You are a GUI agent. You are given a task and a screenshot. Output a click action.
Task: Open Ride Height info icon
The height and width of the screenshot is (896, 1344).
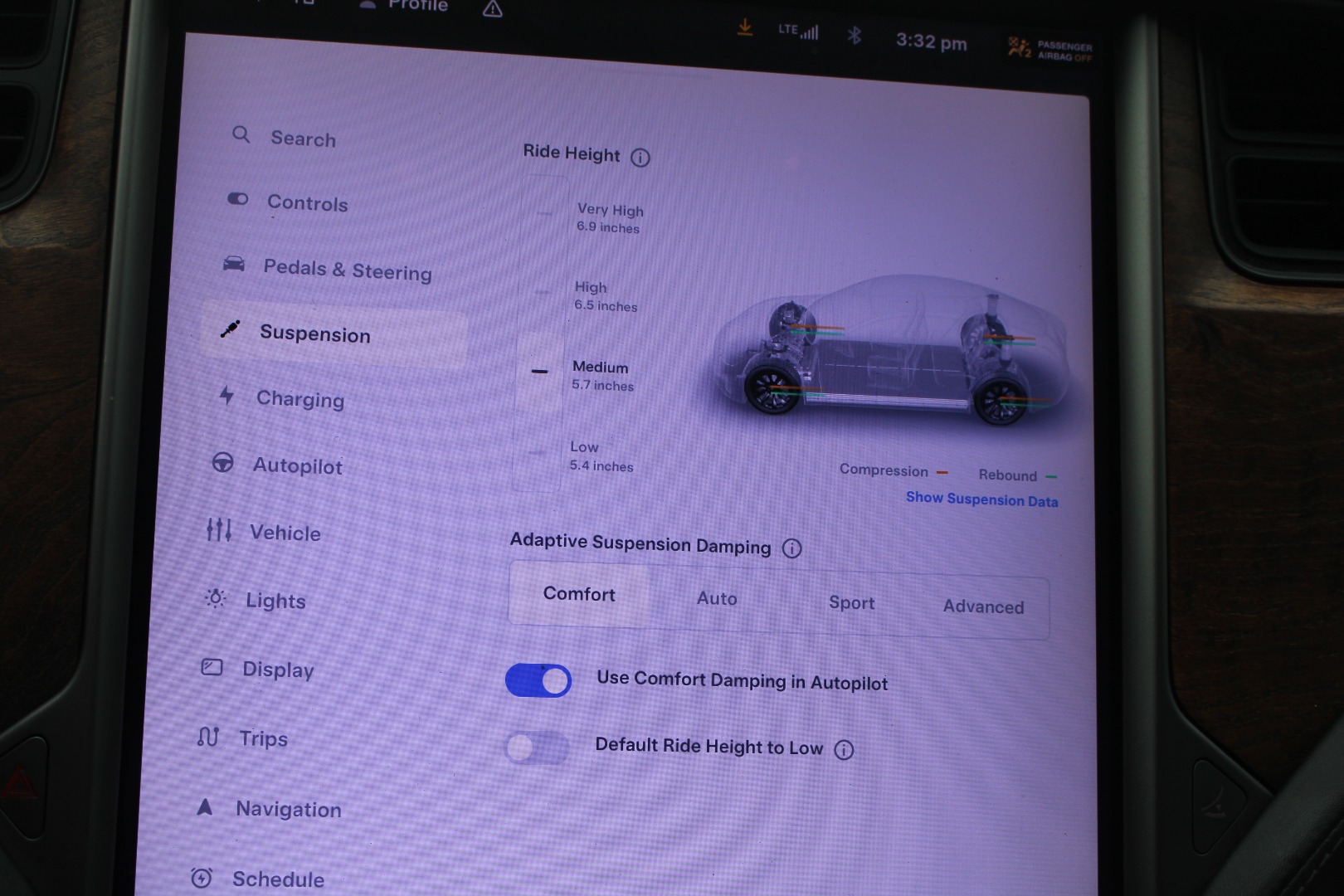[x=640, y=158]
